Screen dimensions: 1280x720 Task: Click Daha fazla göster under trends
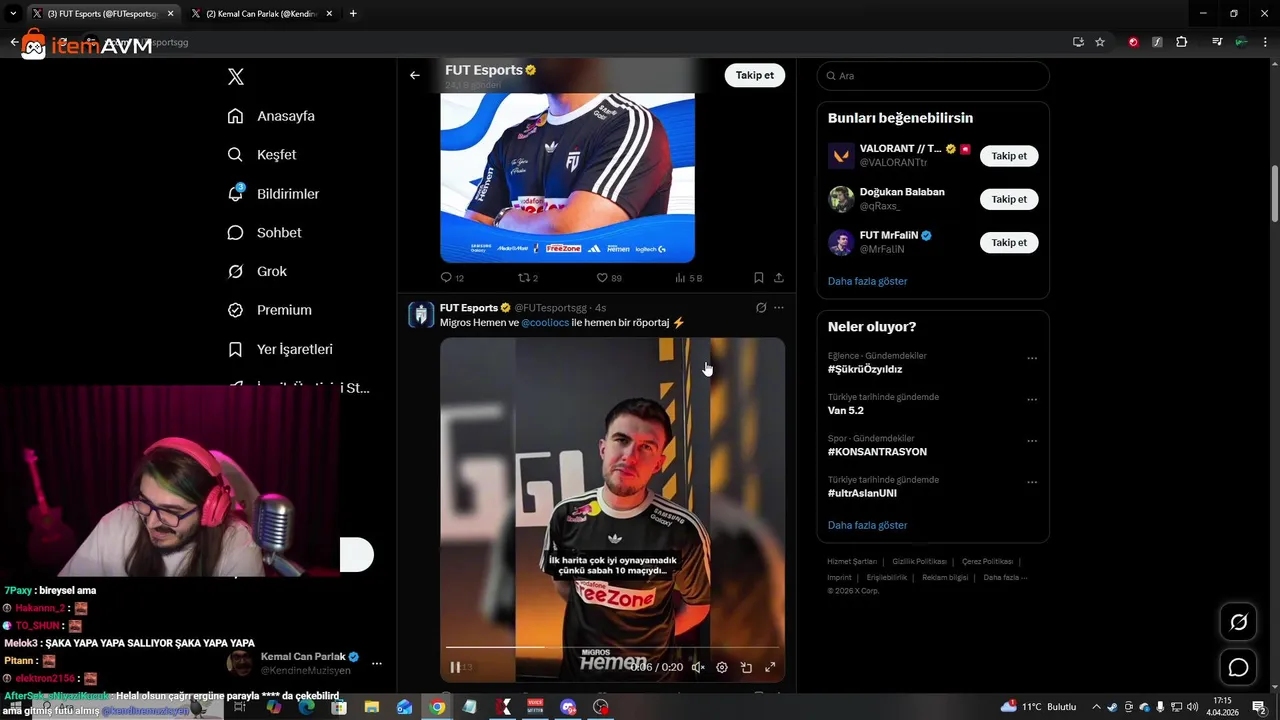pyautogui.click(x=867, y=525)
